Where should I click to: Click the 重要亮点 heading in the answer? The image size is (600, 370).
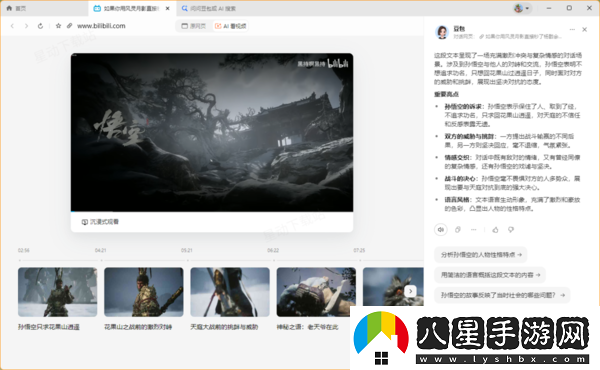point(446,94)
